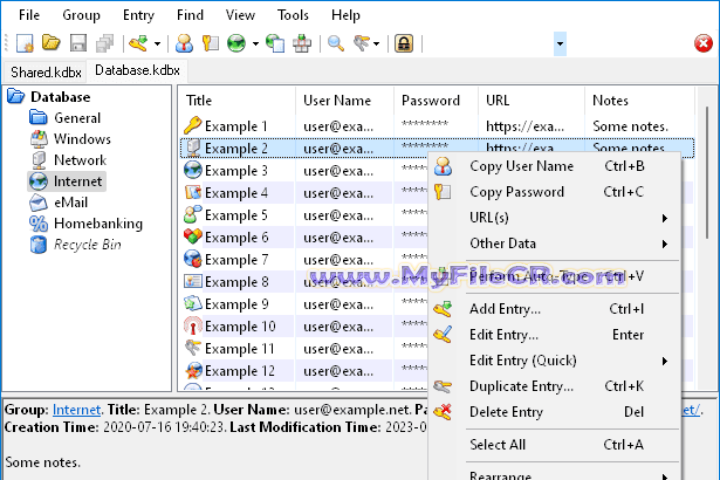The width and height of the screenshot is (720, 480).
Task: Choose Copy Password in context menu
Action: point(555,192)
